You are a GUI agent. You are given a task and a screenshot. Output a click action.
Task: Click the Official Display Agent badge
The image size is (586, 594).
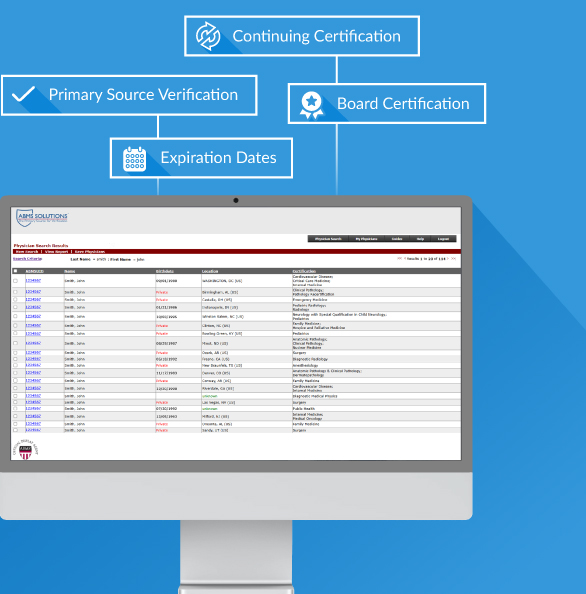(x=25, y=450)
